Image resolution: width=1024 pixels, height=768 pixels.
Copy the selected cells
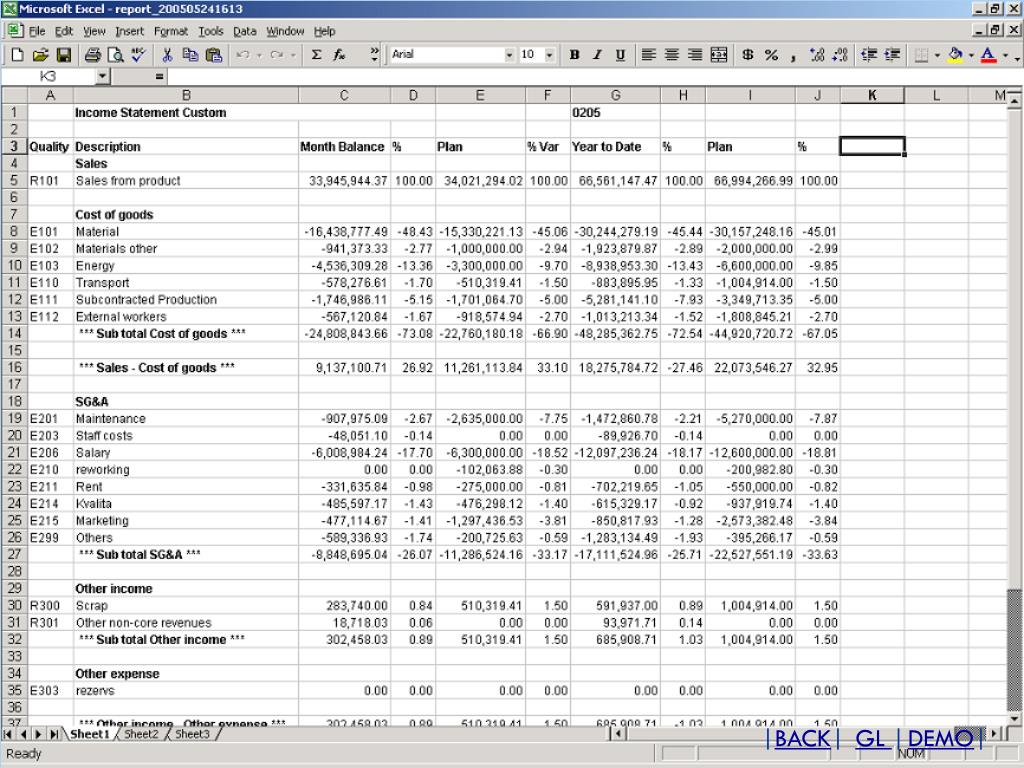click(x=190, y=55)
